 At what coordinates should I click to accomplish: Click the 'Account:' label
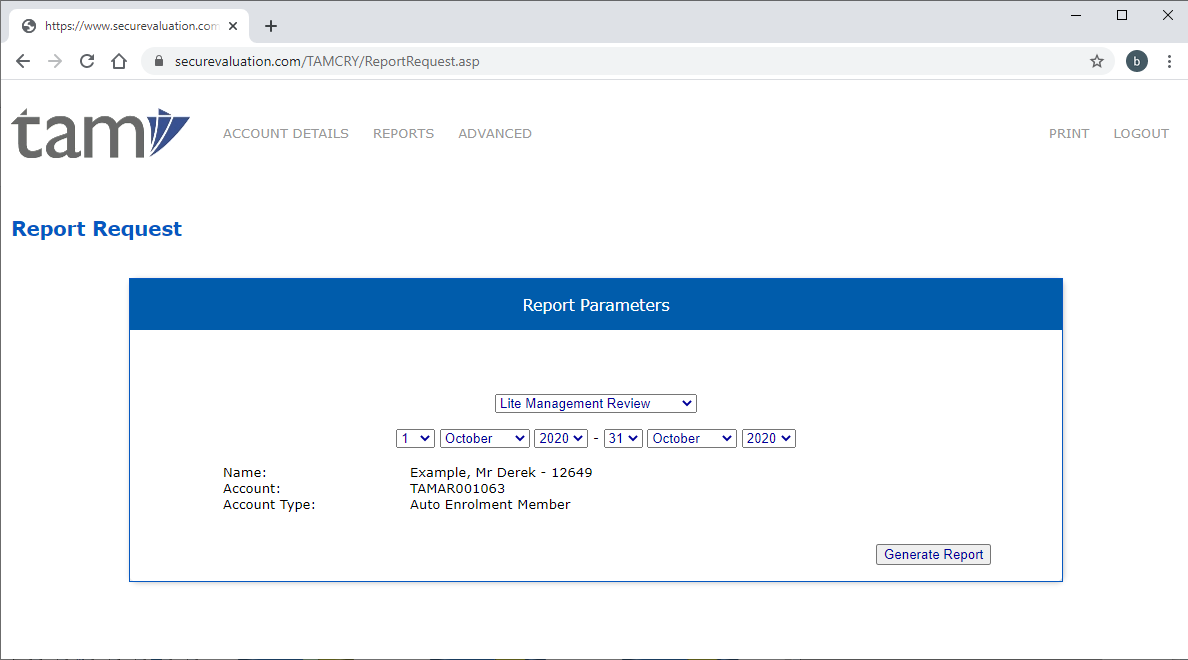(x=252, y=489)
